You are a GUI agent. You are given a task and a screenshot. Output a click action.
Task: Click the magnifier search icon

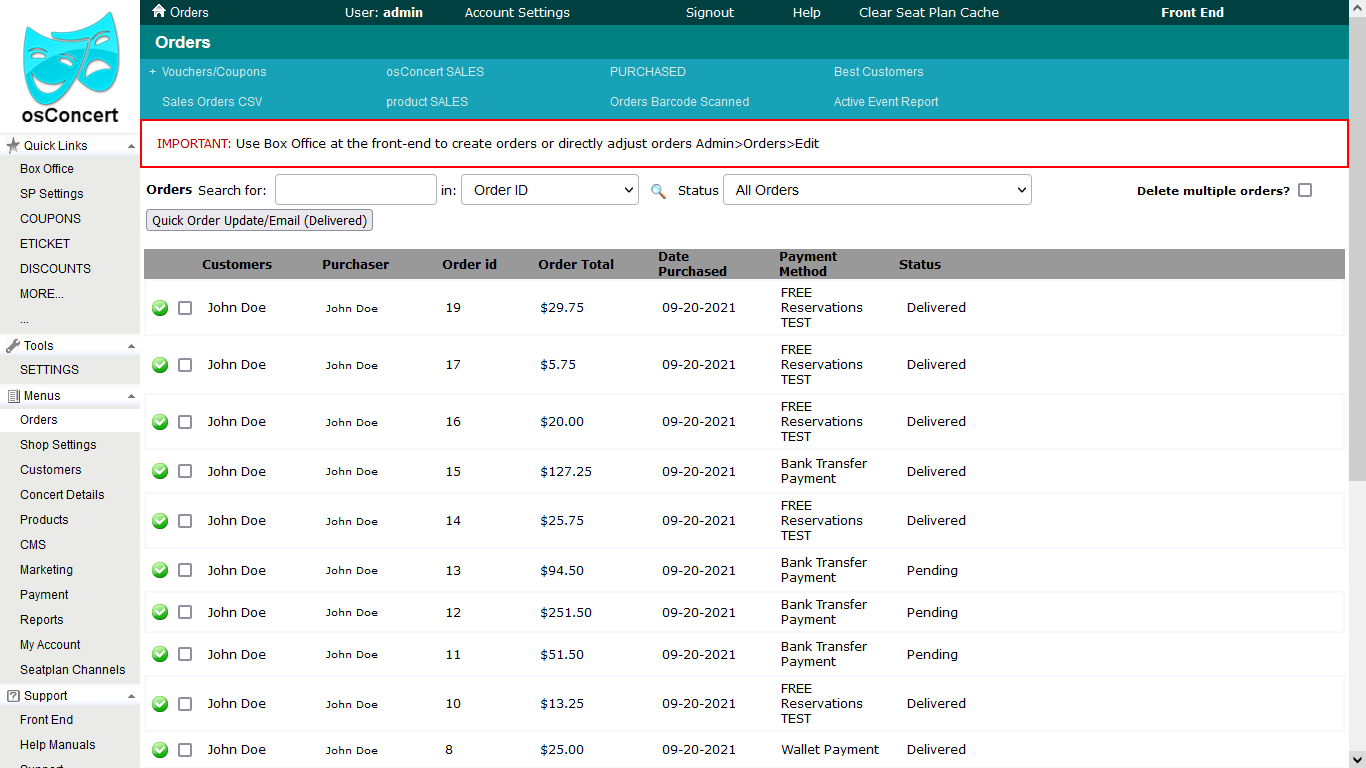658,191
